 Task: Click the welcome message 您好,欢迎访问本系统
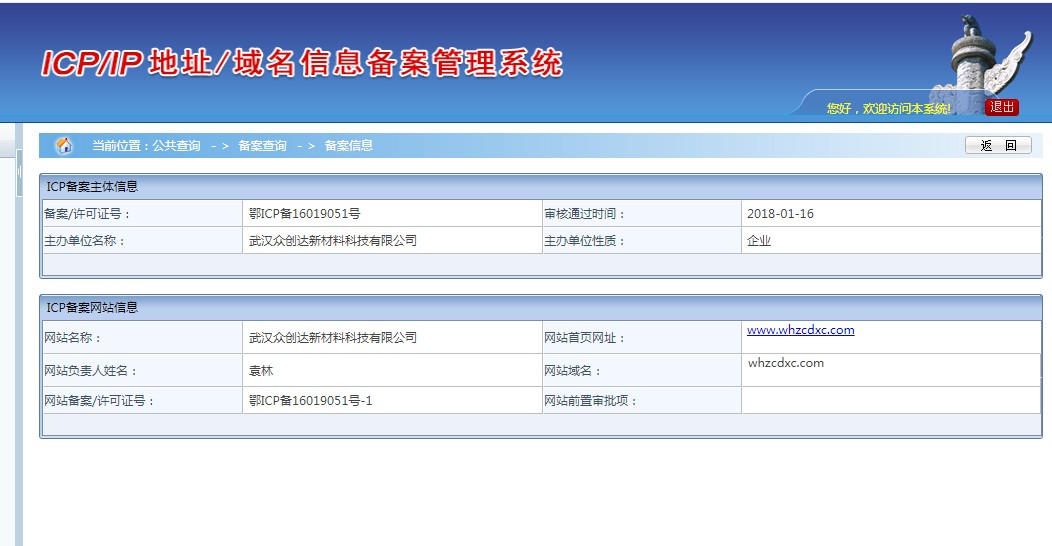[889, 108]
